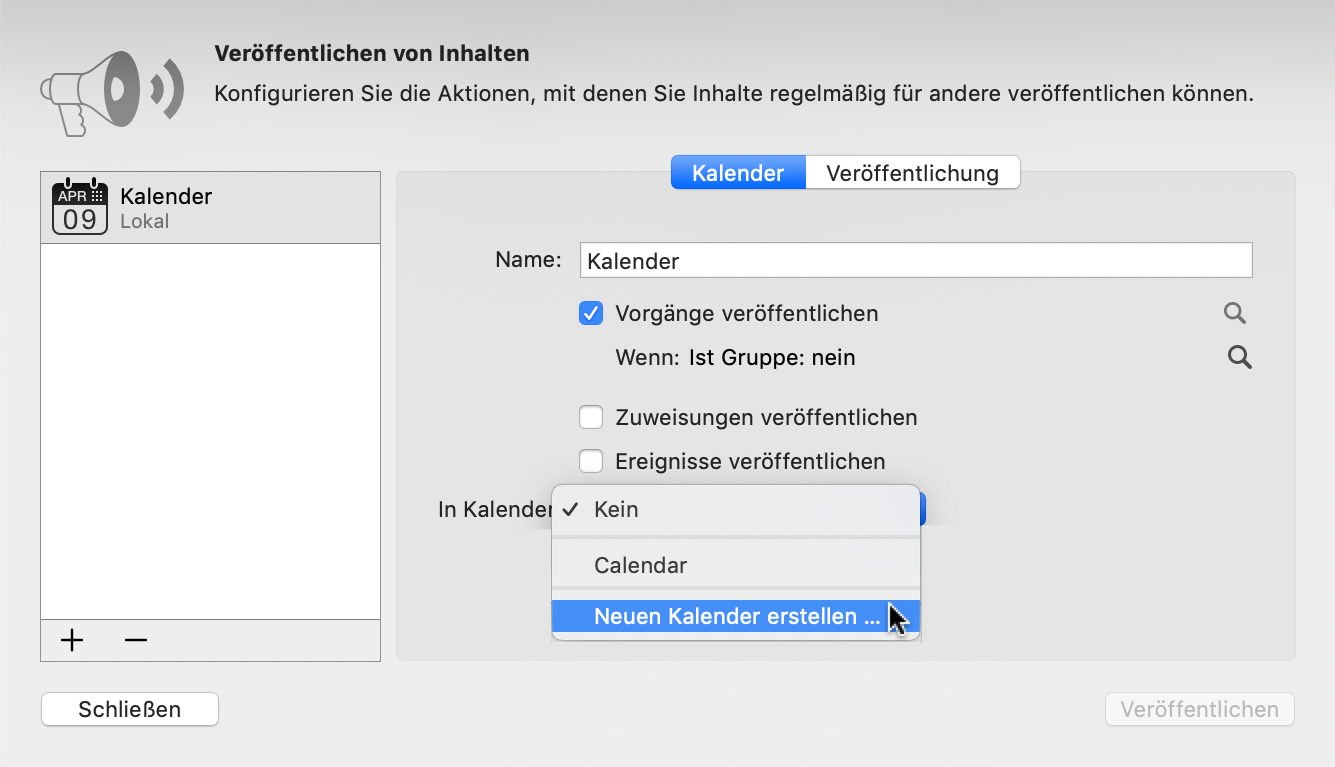
Task: Switch to the Kalender tab
Action: pyautogui.click(x=738, y=173)
